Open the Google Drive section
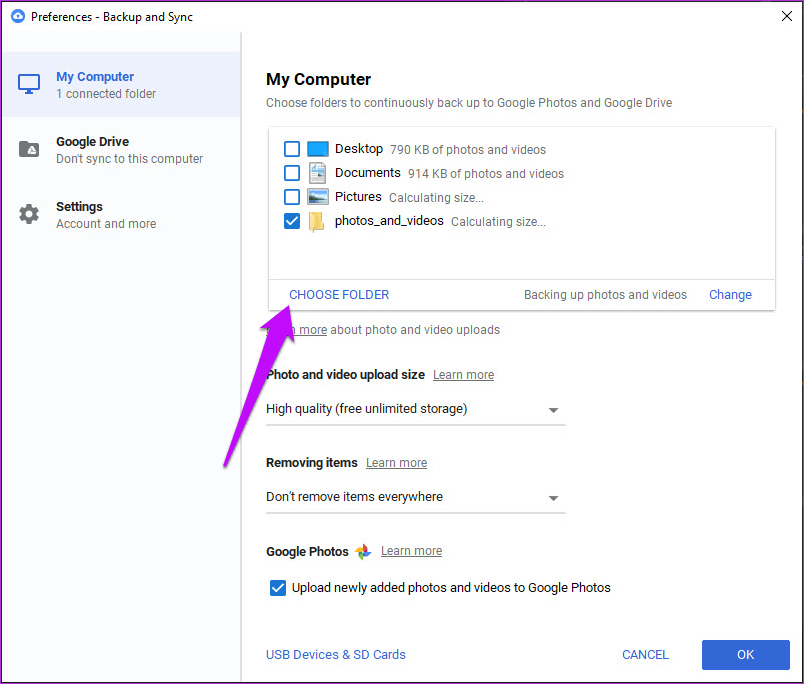Screen dimensions: 804x684 click(121, 150)
